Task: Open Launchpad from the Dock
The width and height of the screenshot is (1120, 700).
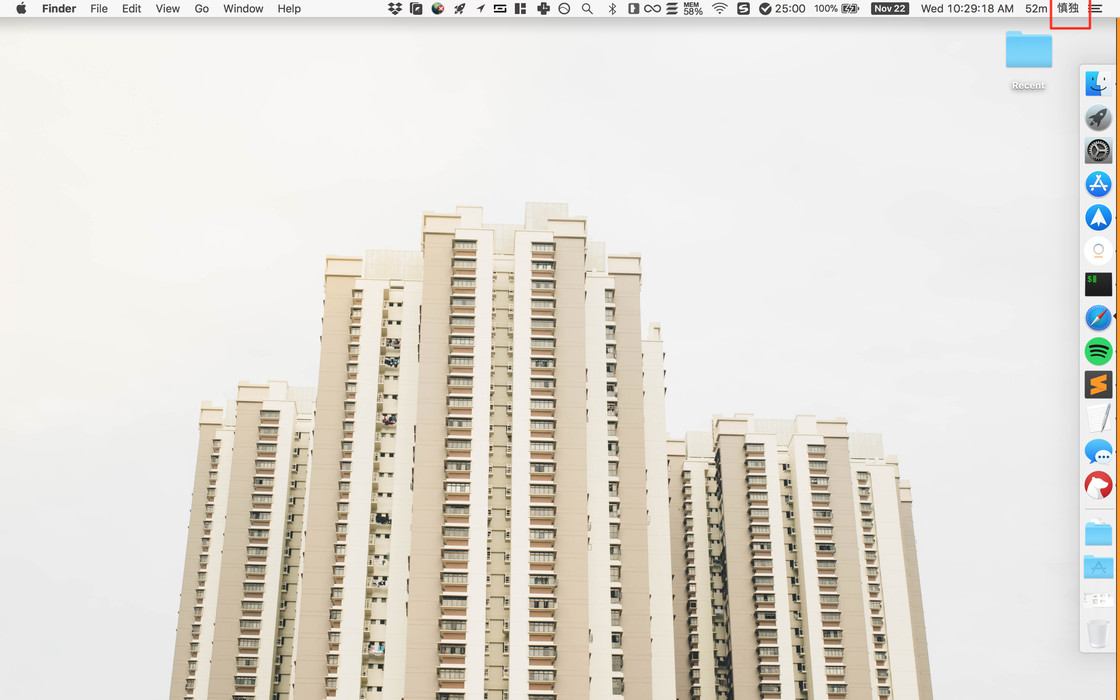Action: (x=1098, y=117)
